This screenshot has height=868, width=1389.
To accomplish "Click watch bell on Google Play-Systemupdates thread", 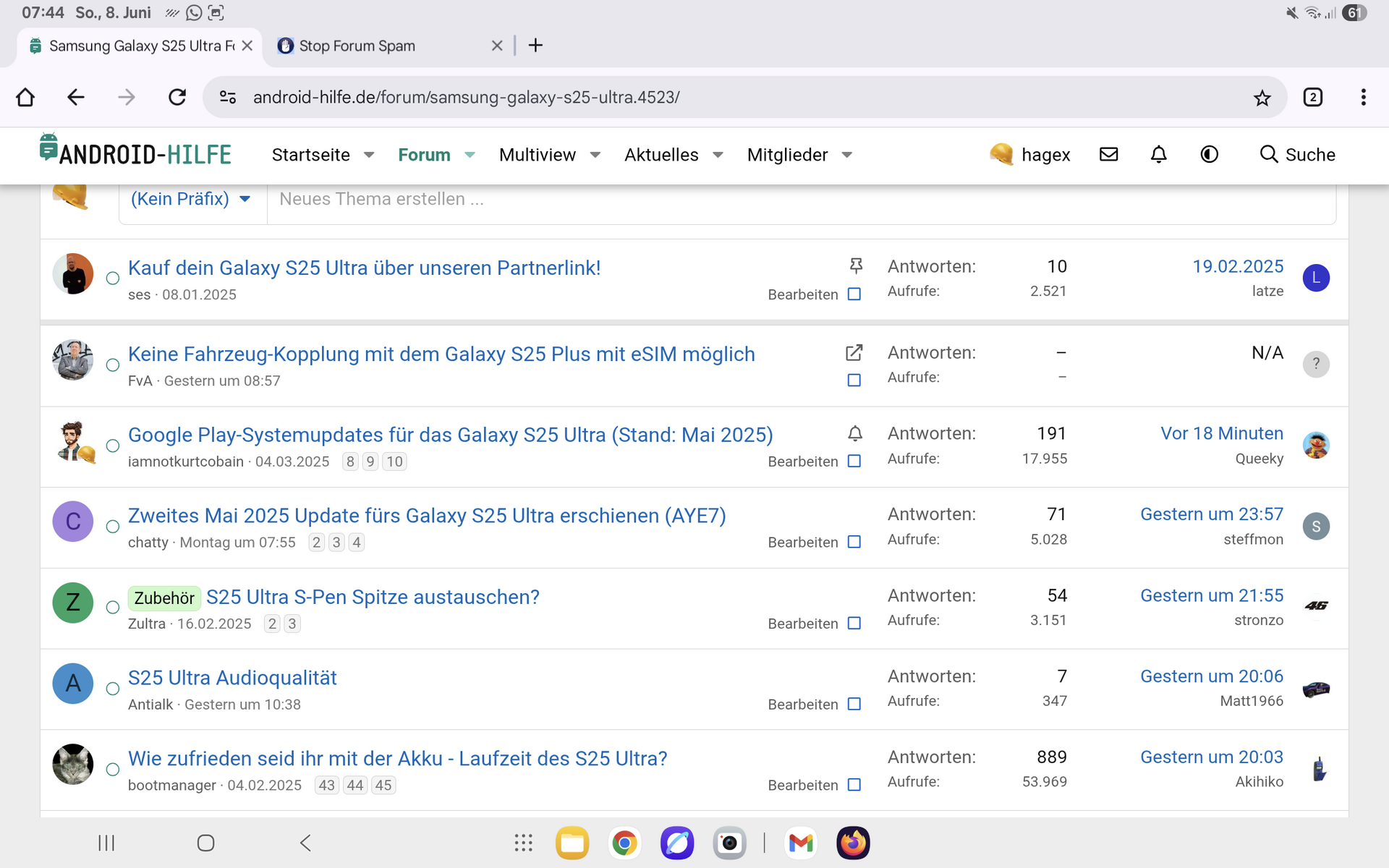I will point(854,433).
